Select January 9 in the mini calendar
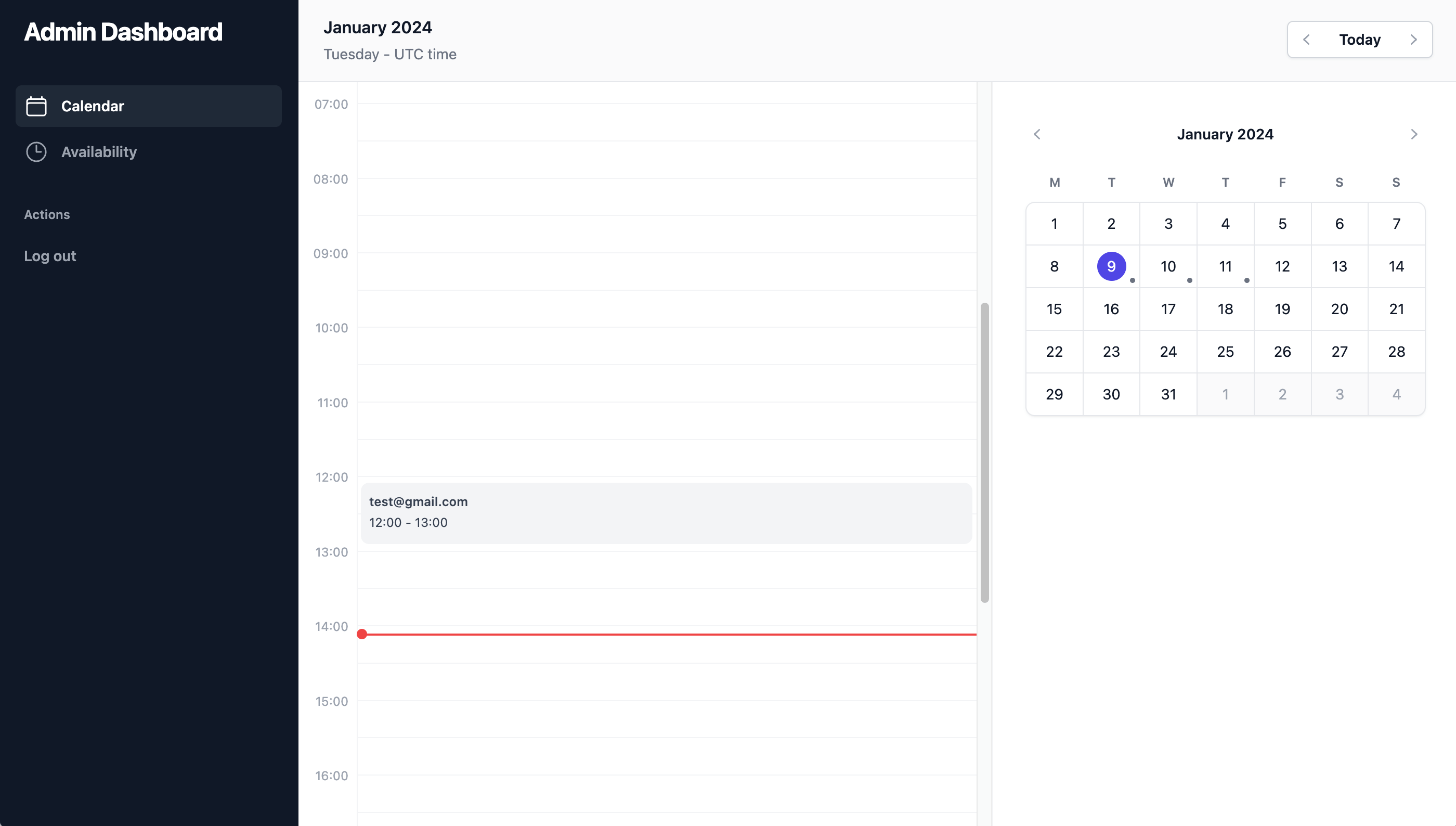This screenshot has height=826, width=1456. (x=1111, y=266)
